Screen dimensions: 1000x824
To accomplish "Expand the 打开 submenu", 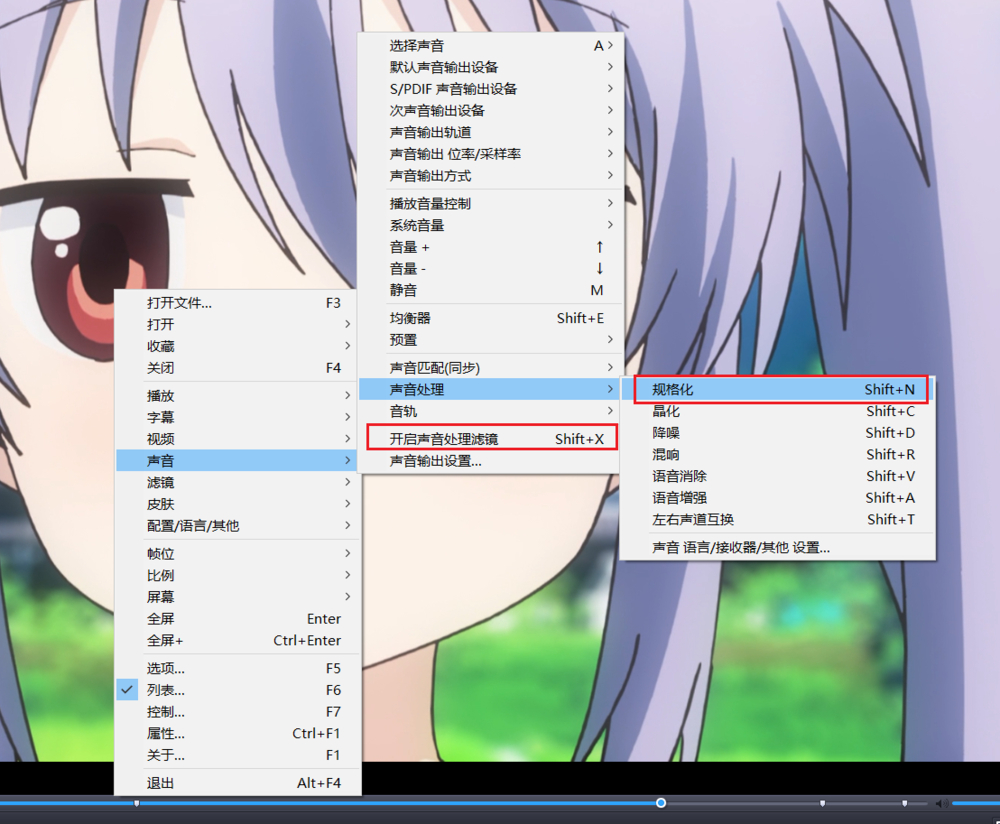I will coord(238,325).
